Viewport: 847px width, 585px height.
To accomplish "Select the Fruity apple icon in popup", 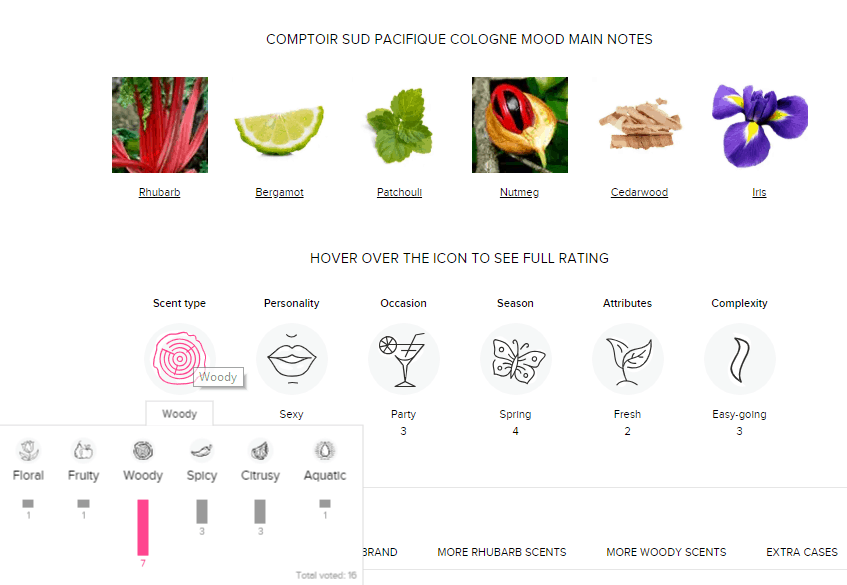I will 83,450.
